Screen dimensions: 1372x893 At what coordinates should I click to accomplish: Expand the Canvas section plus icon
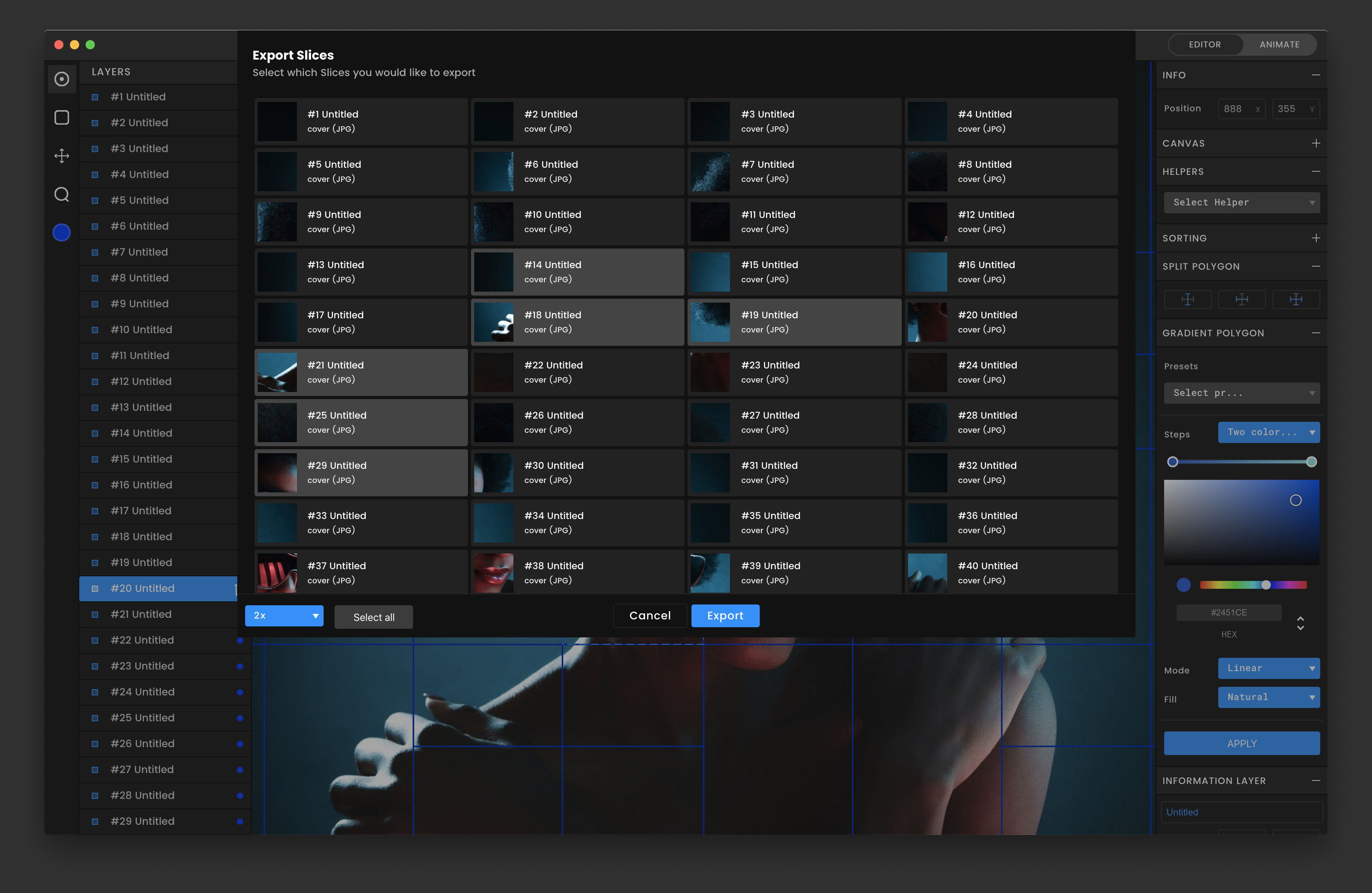[1316, 143]
